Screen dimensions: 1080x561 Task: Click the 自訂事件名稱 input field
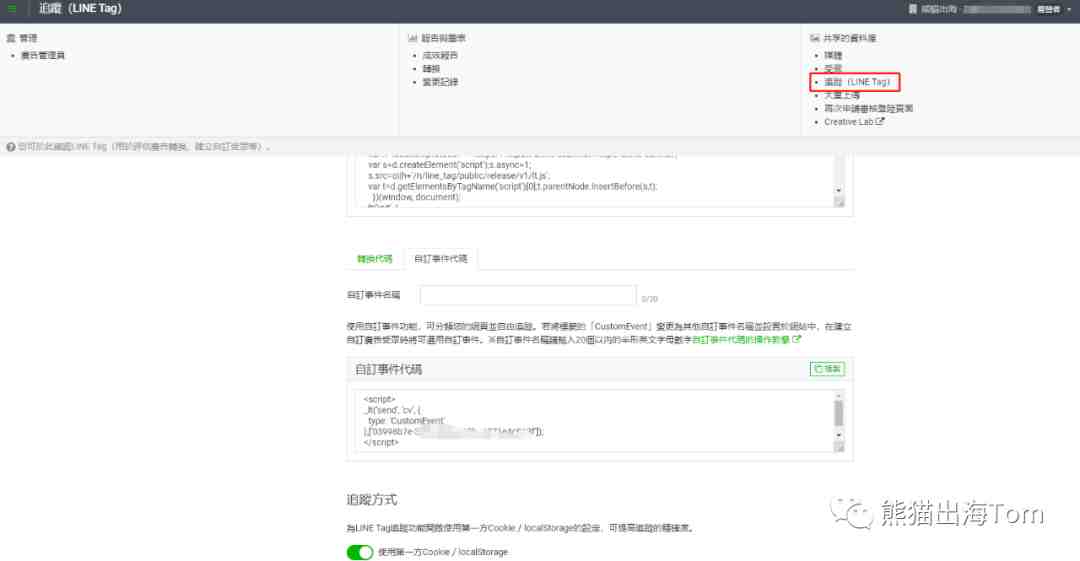(x=528, y=295)
